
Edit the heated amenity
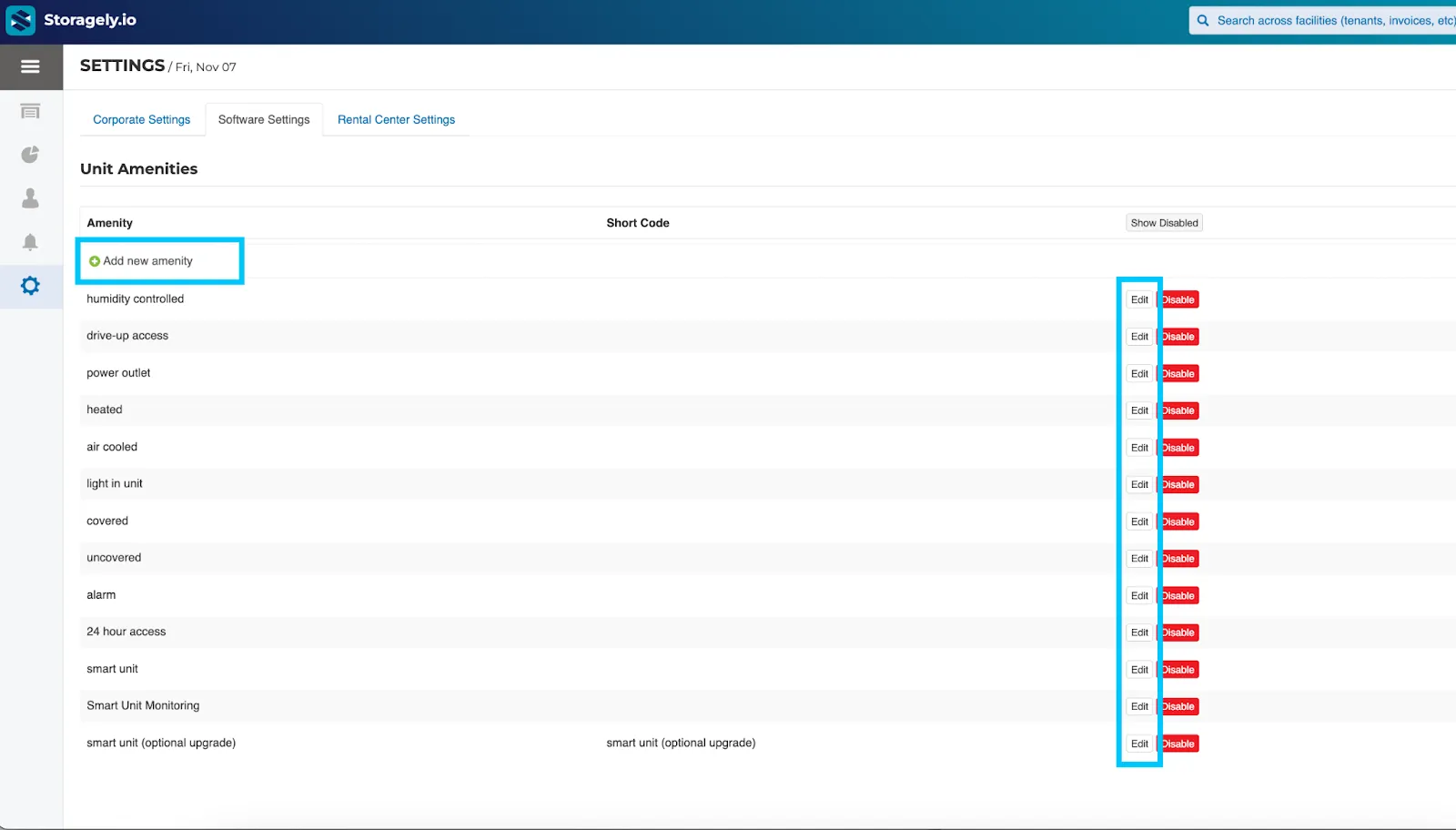(1139, 410)
